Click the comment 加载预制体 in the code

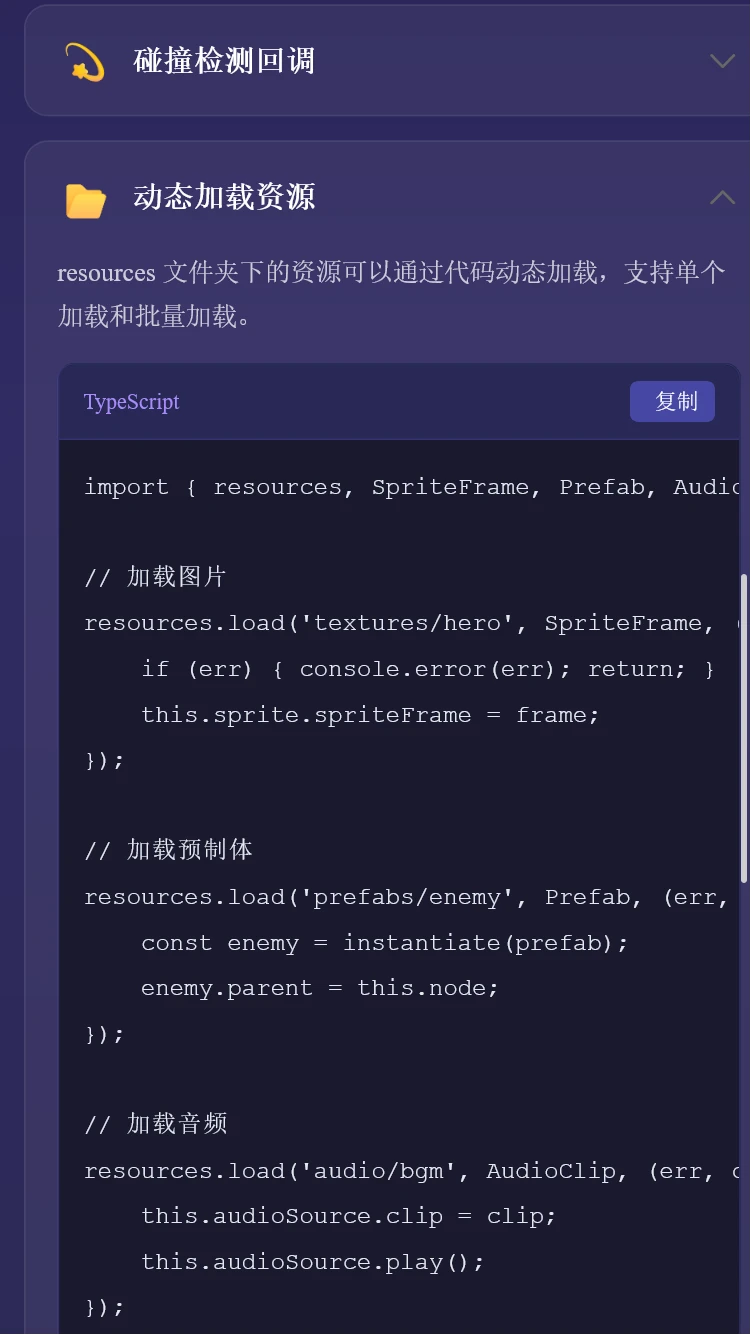click(170, 850)
